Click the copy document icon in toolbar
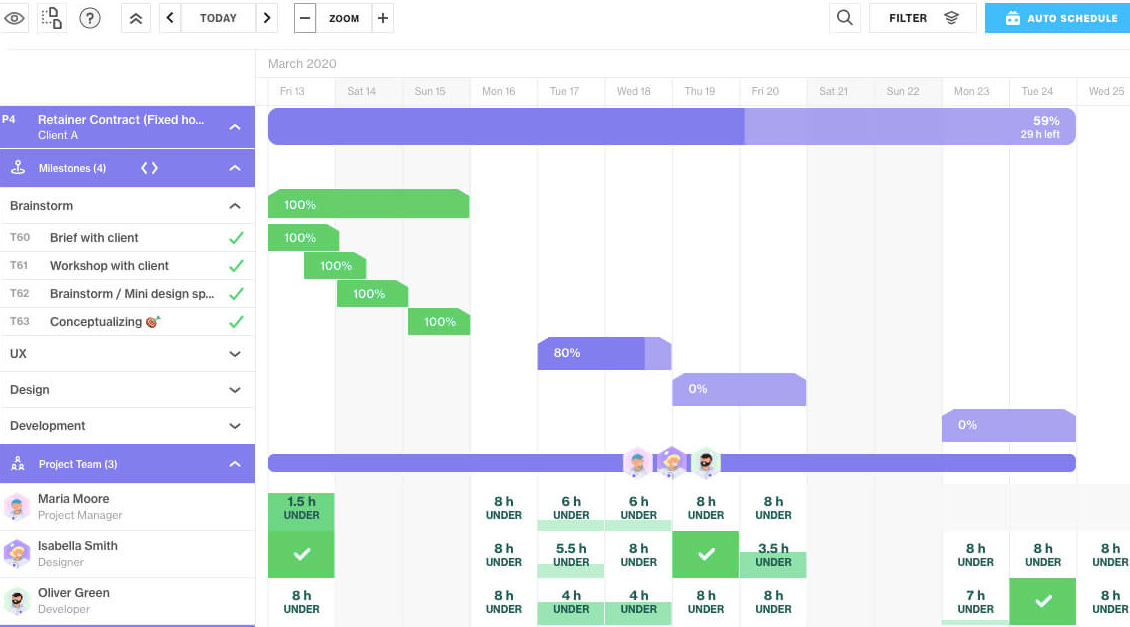Screen dimensions: 1130x627 tap(52, 18)
